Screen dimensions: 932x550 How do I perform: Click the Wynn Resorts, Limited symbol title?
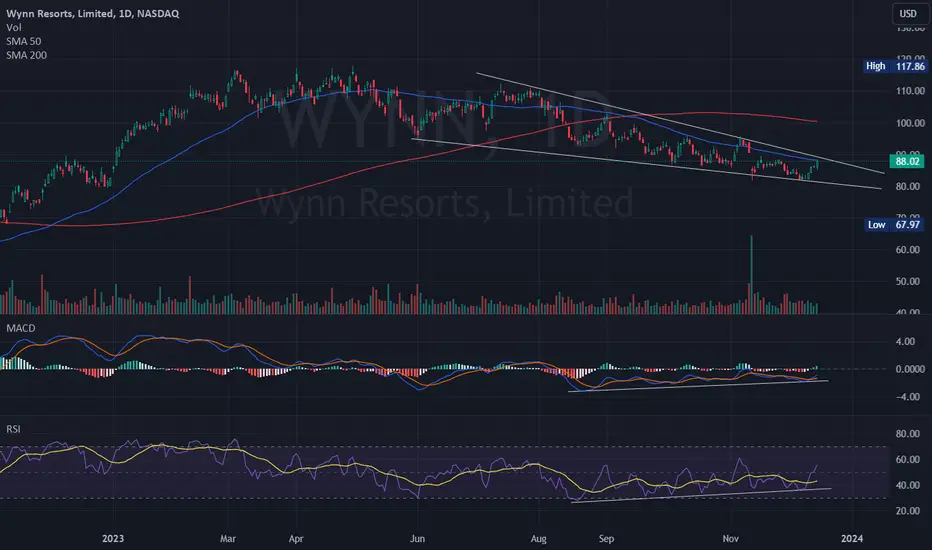93,13
